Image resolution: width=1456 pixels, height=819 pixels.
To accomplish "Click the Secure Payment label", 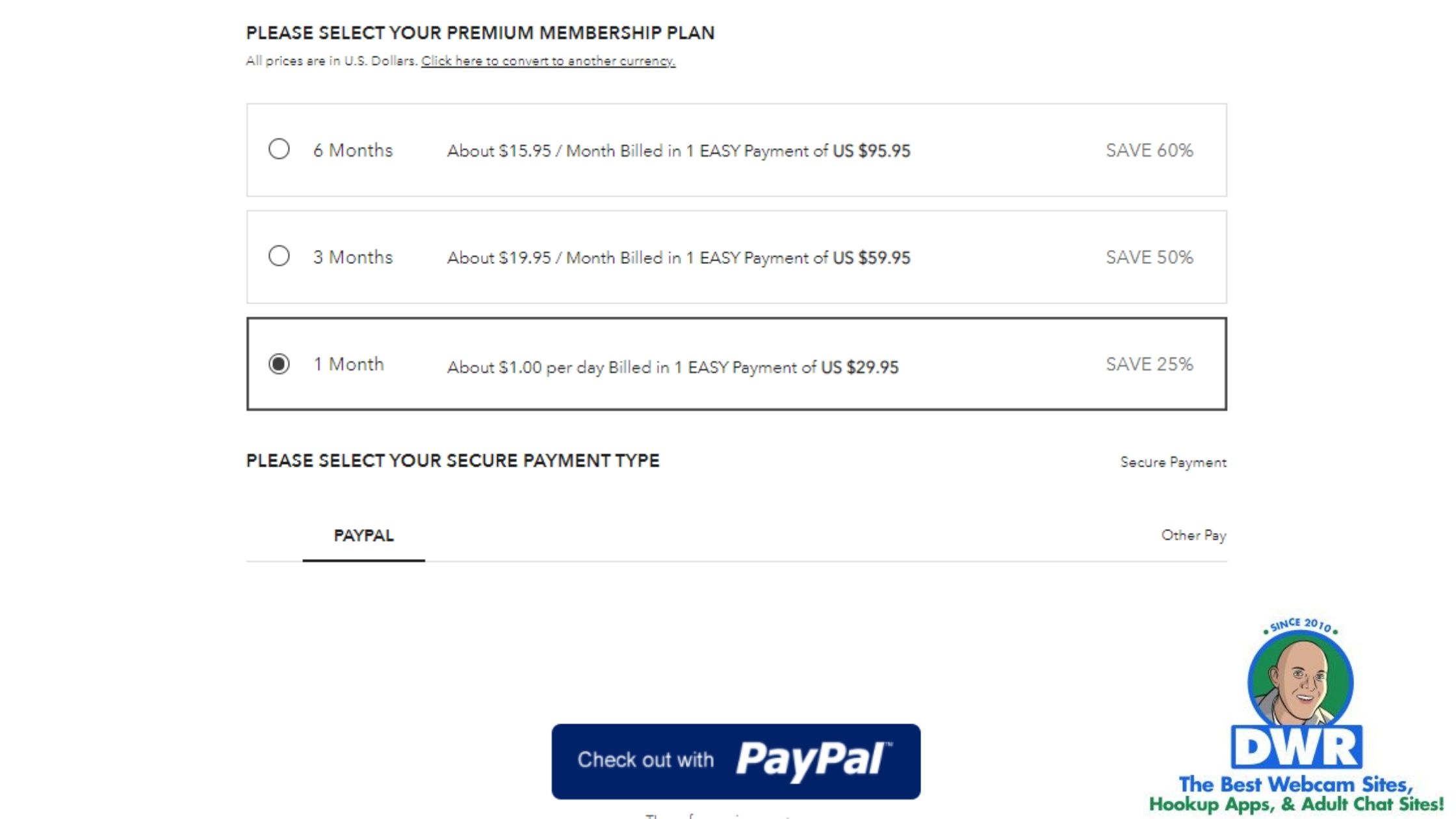I will click(1173, 462).
